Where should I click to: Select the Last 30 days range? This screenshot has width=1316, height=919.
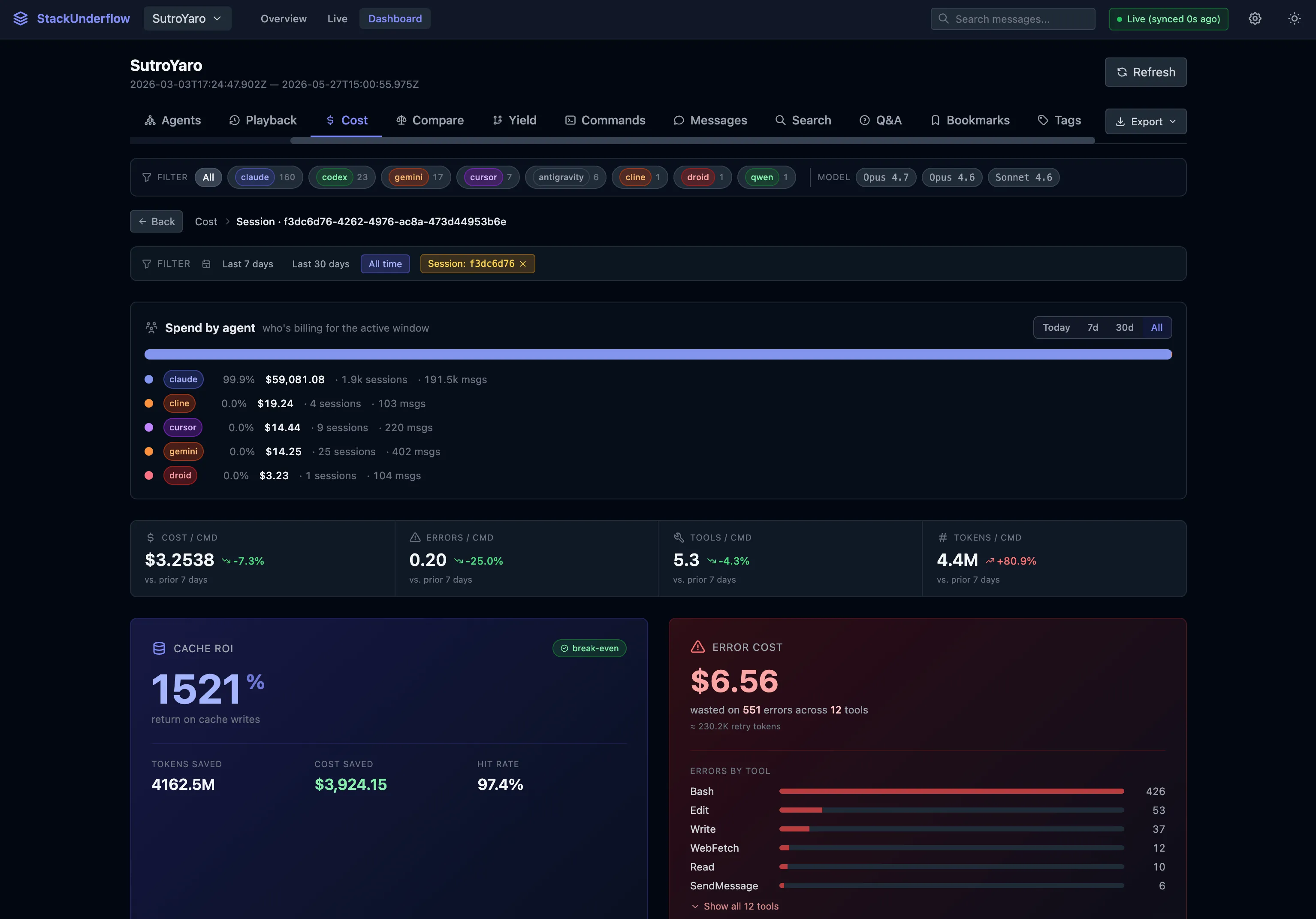click(321, 264)
